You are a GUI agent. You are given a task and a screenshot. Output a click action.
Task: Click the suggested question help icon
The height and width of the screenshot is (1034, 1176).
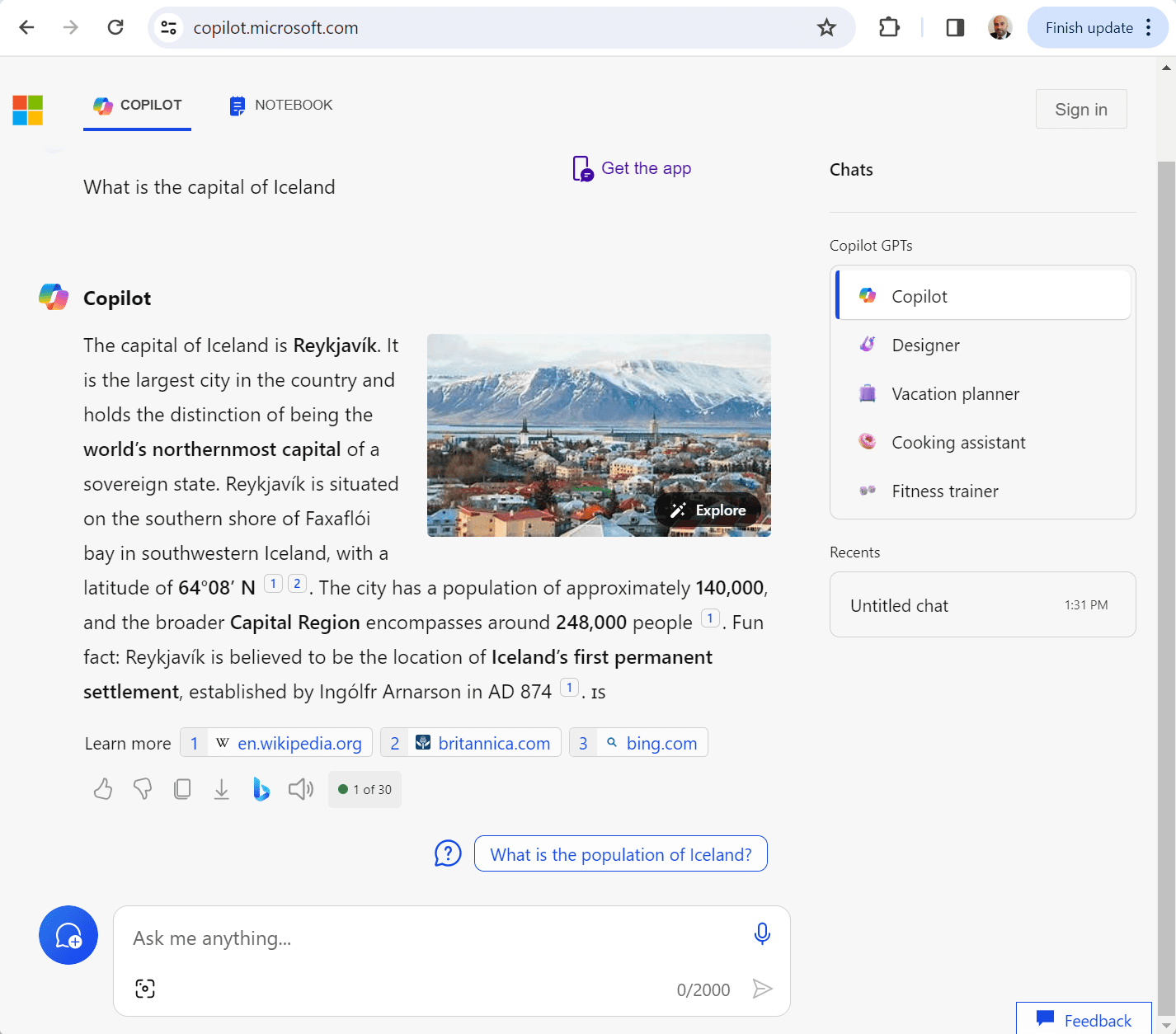click(448, 853)
